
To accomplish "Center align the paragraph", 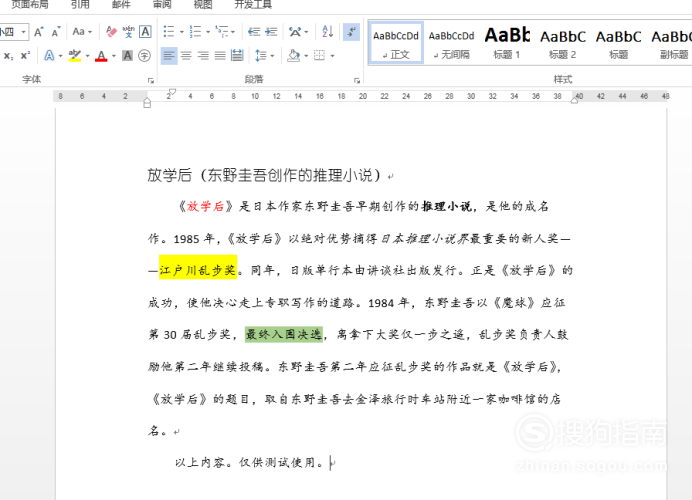I will click(x=186, y=56).
